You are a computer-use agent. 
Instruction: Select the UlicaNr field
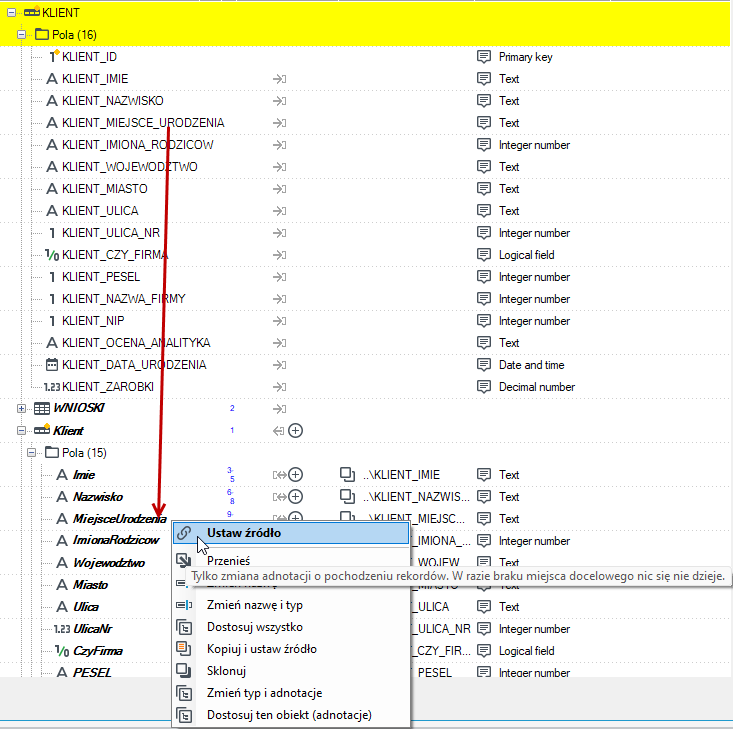pyautogui.click(x=93, y=629)
